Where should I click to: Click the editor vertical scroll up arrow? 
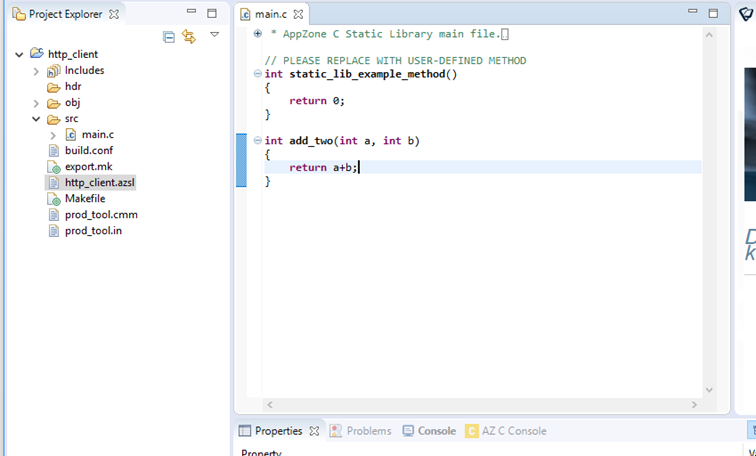coord(709,35)
